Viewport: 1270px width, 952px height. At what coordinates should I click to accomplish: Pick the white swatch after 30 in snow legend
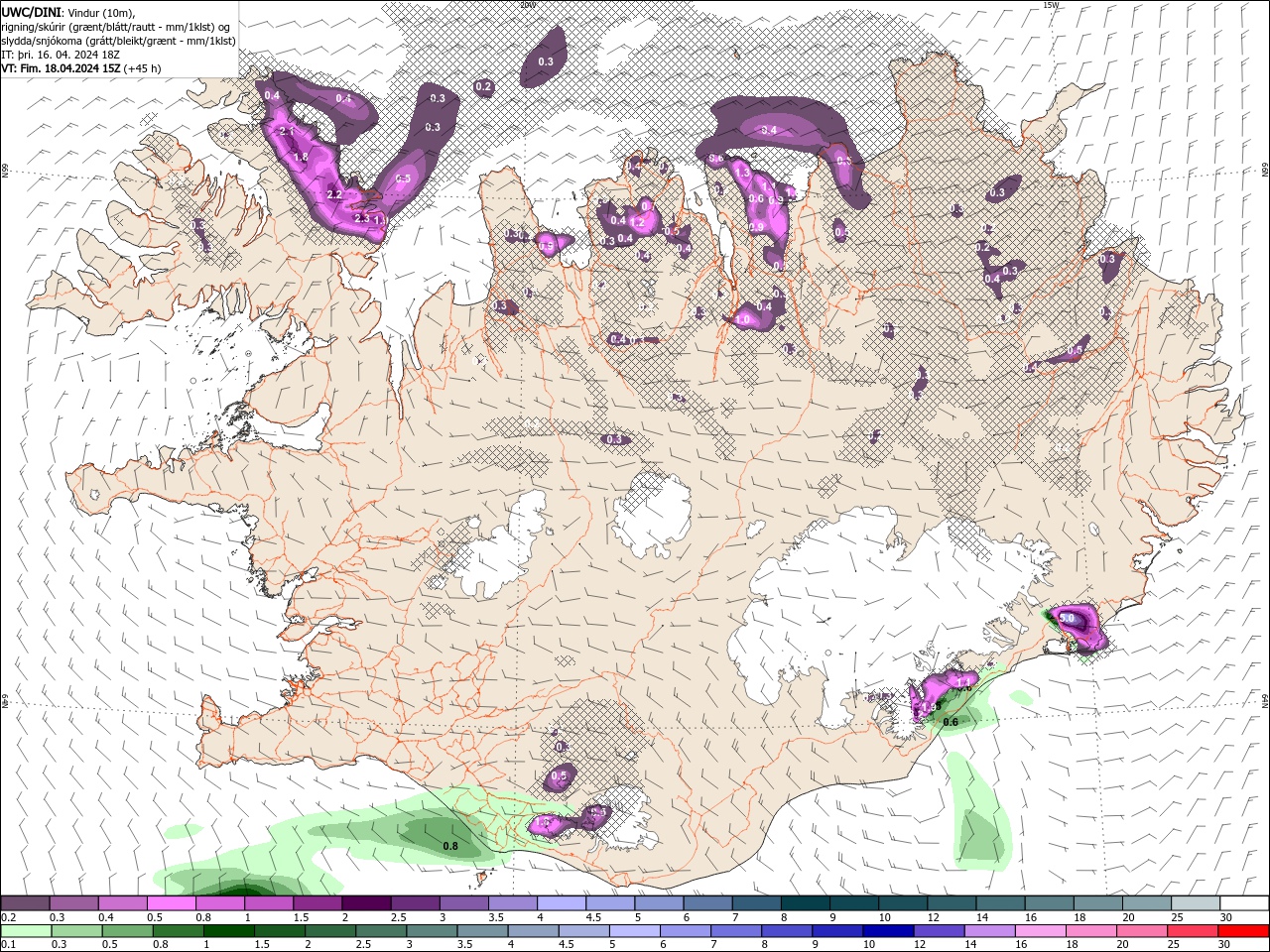(x=1244, y=903)
